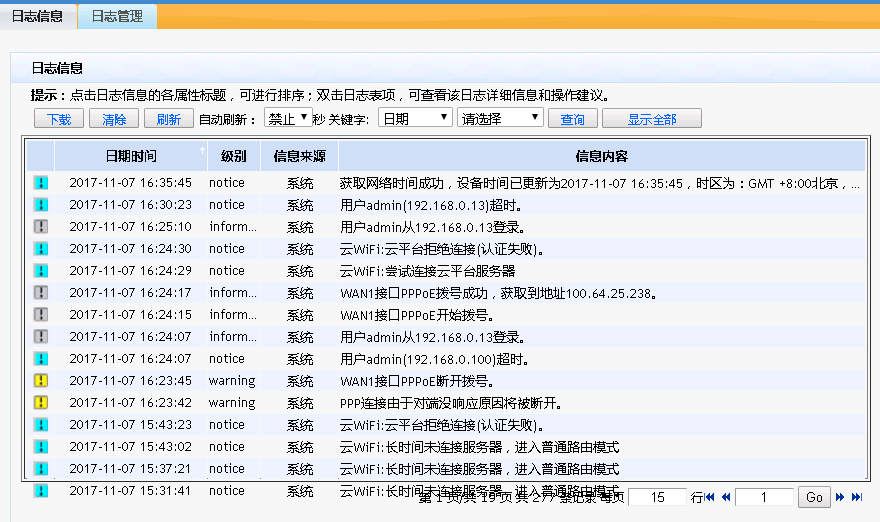Open the 日期 keyword type dropdown
Viewport: 880px width, 522px height.
416,119
